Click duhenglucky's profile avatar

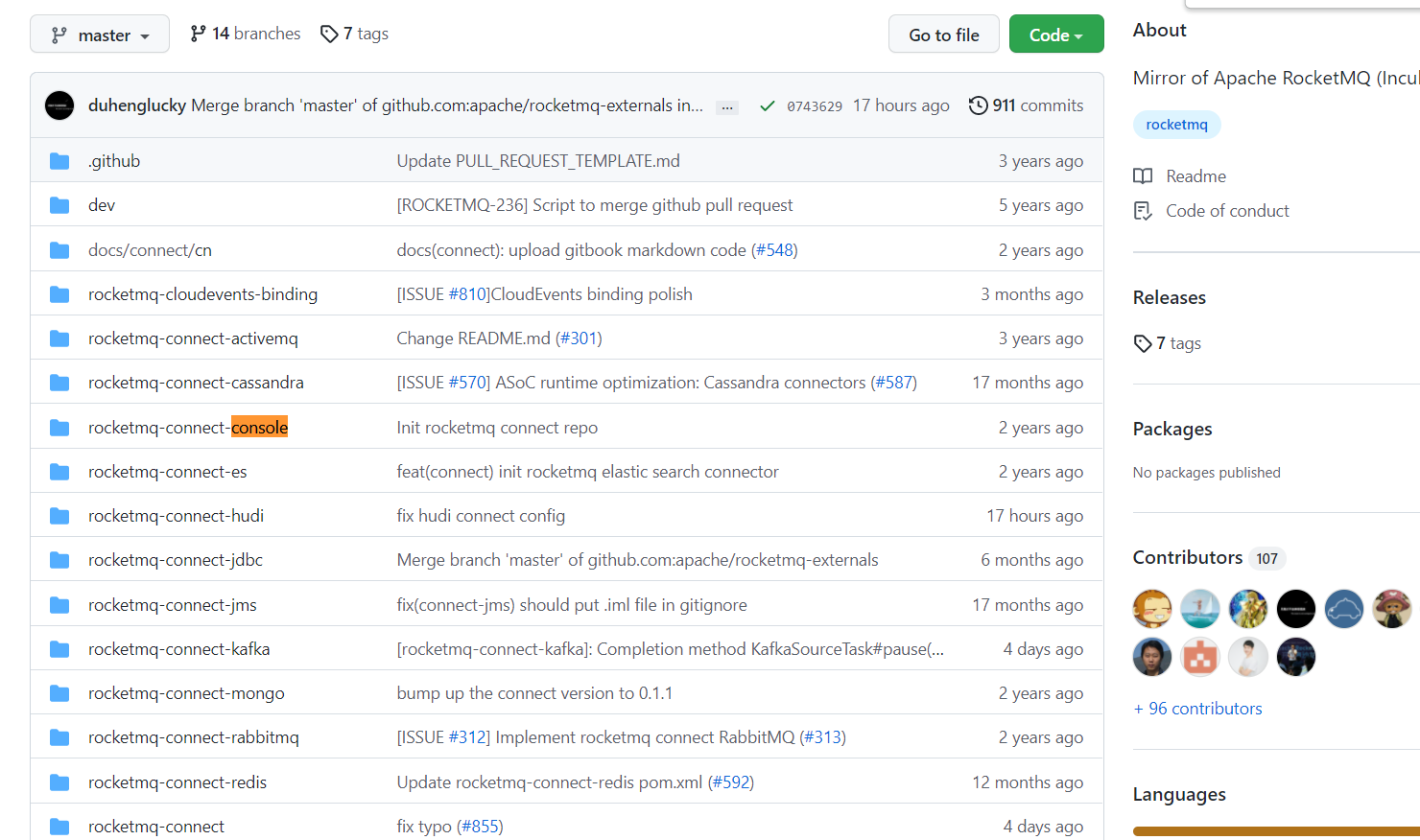(x=59, y=105)
